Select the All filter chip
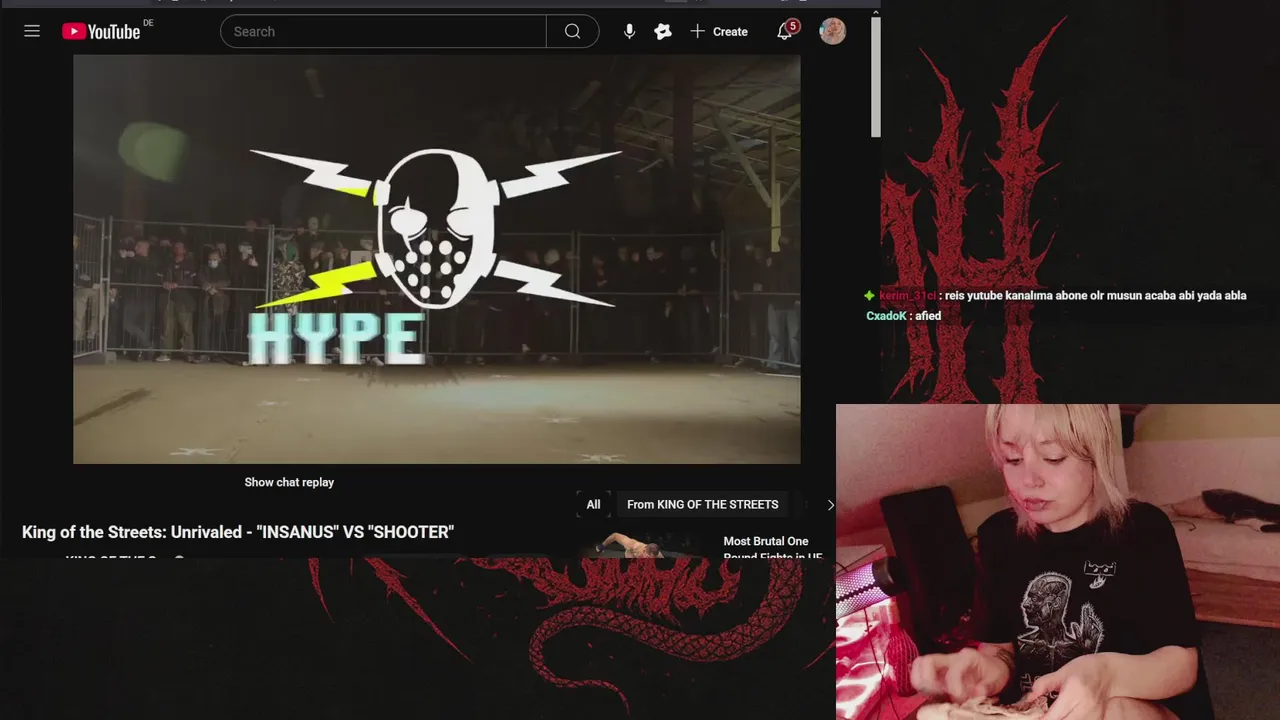 point(593,505)
